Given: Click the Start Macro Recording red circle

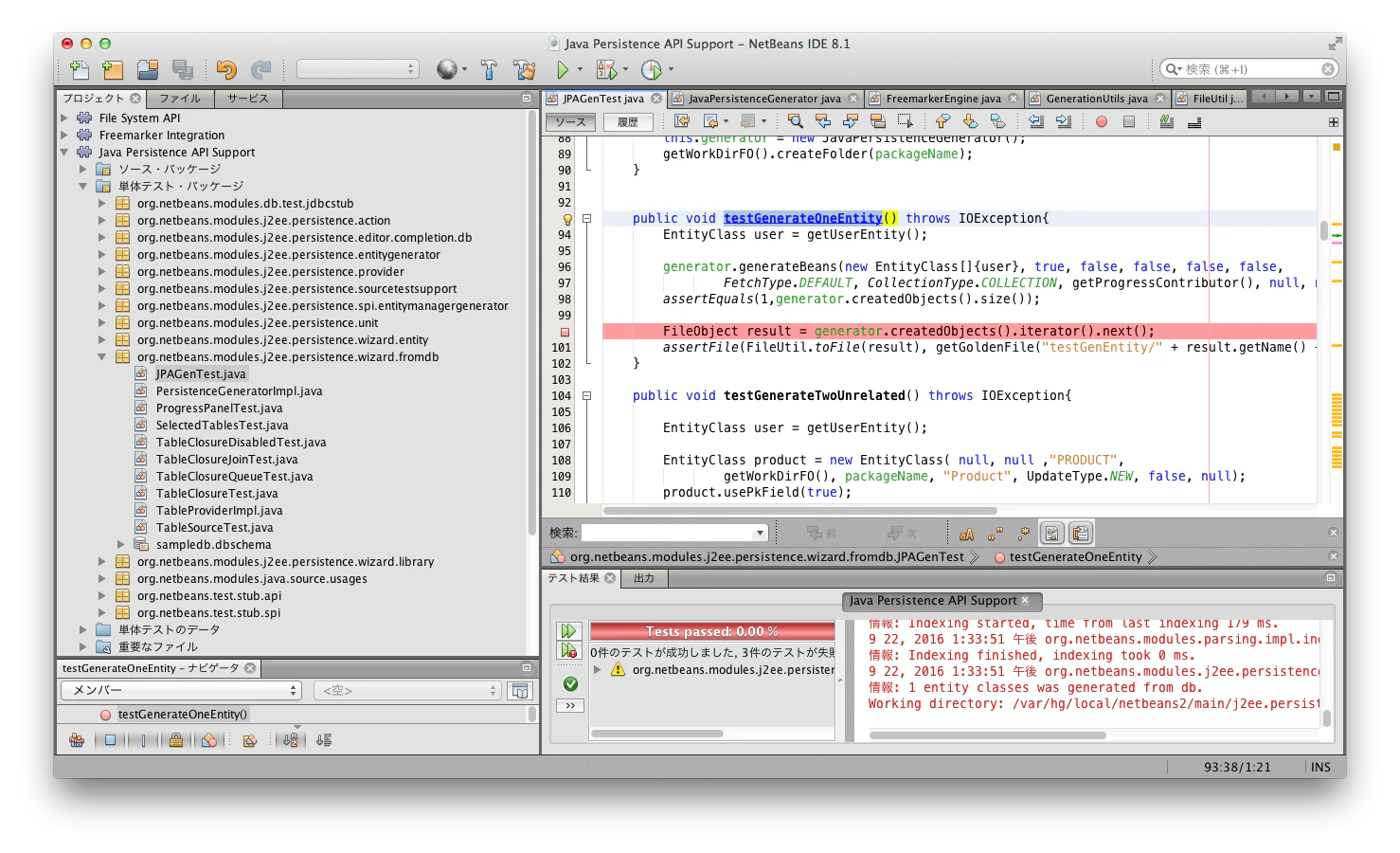Looking at the screenshot, I should click(1102, 121).
